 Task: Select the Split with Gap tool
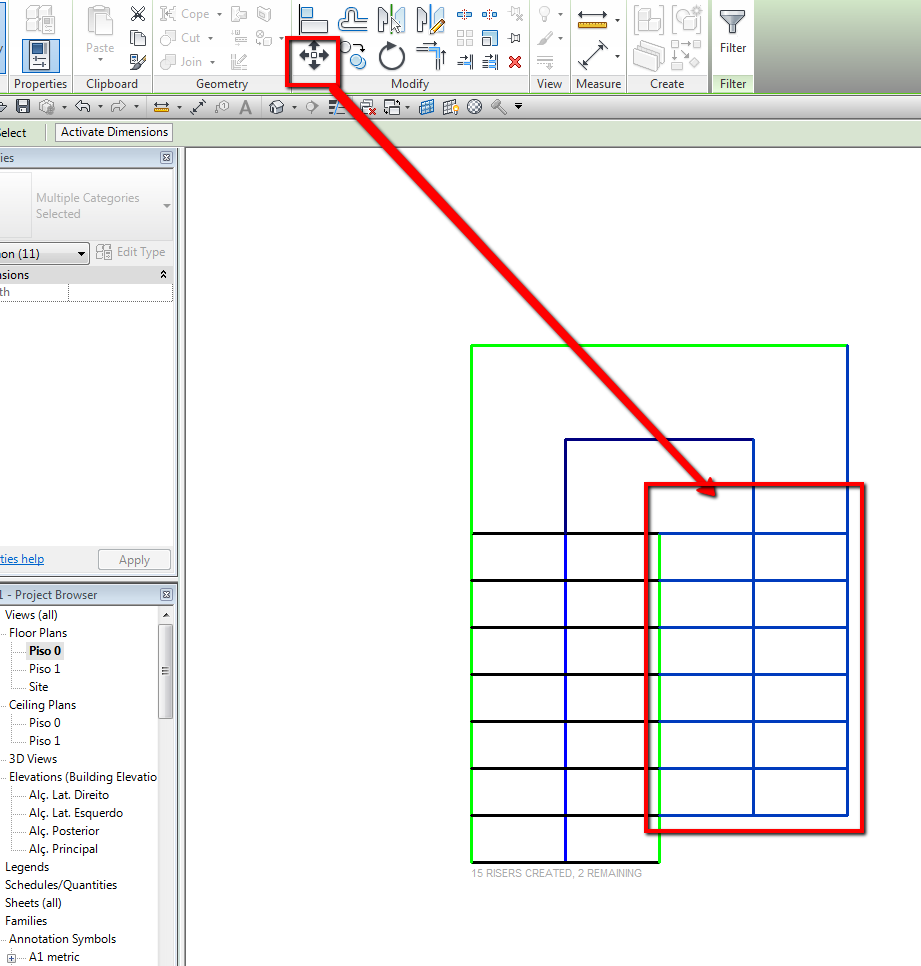coord(490,14)
